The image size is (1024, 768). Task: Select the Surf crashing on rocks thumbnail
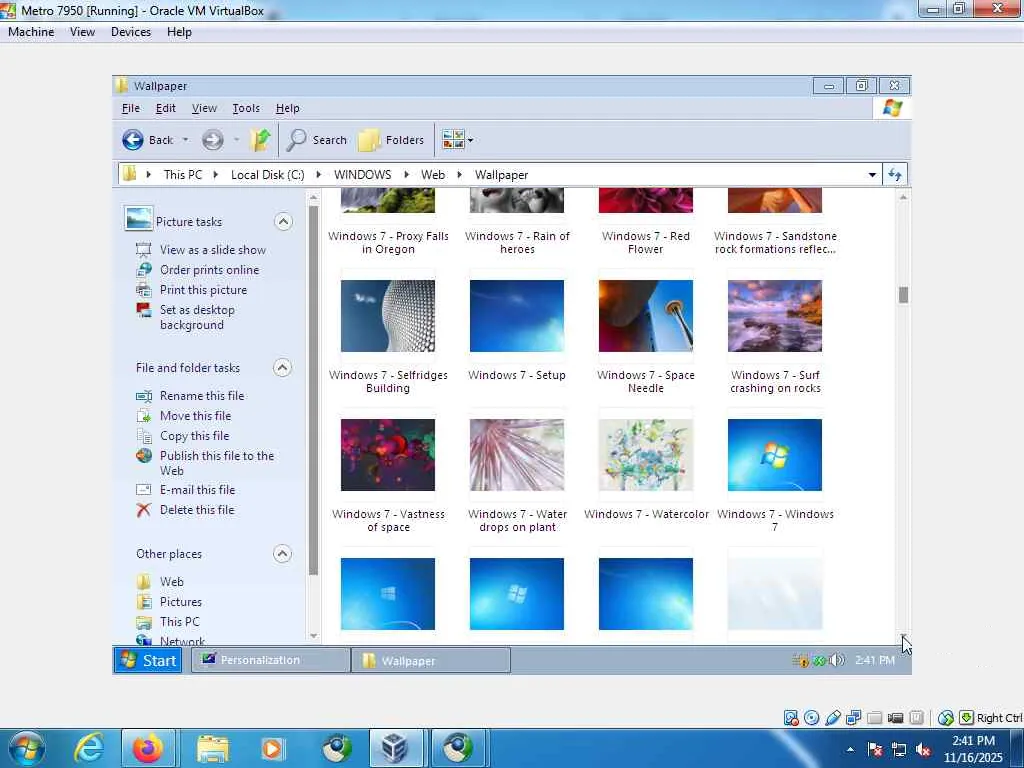(x=775, y=316)
